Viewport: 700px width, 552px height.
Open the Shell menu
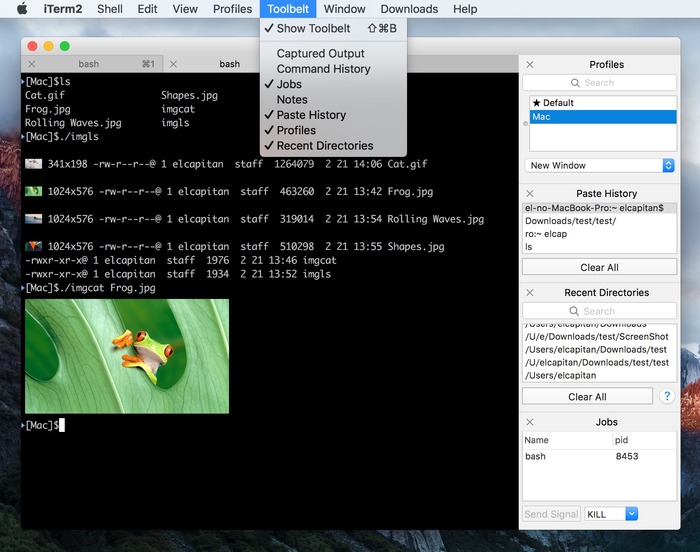(x=110, y=9)
